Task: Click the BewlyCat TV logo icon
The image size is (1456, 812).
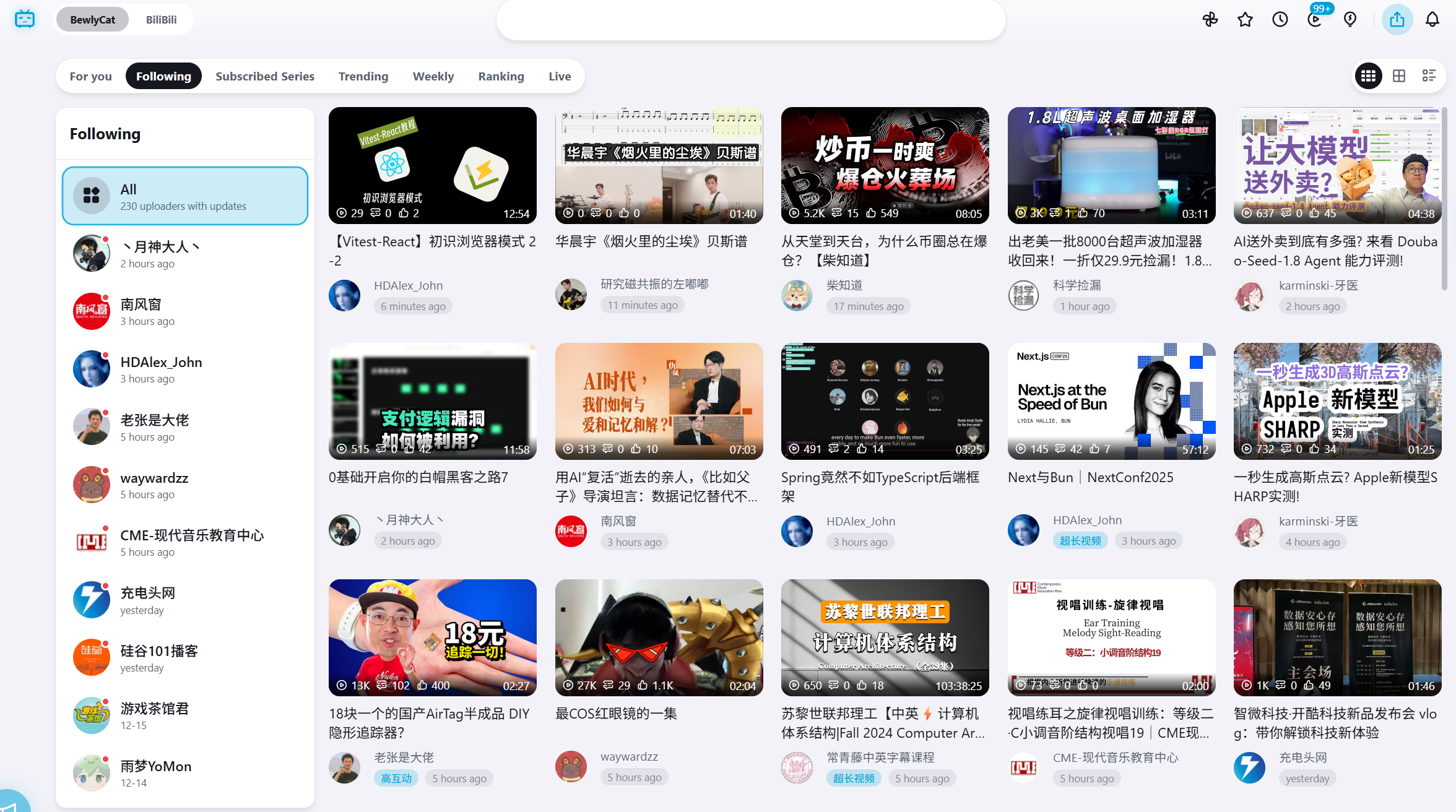Action: 25,19
